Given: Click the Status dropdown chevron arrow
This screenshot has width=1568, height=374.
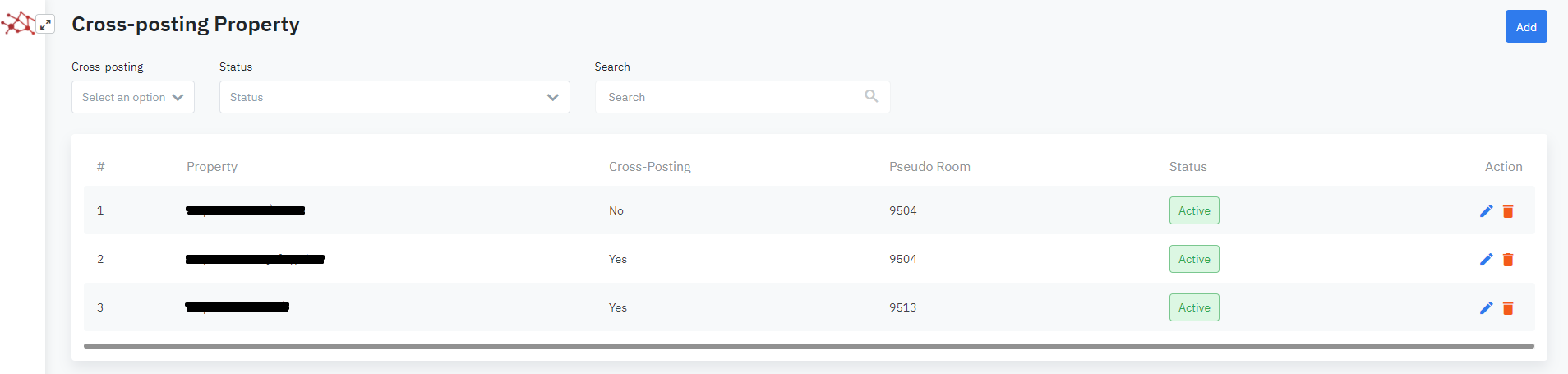Looking at the screenshot, I should 552,97.
